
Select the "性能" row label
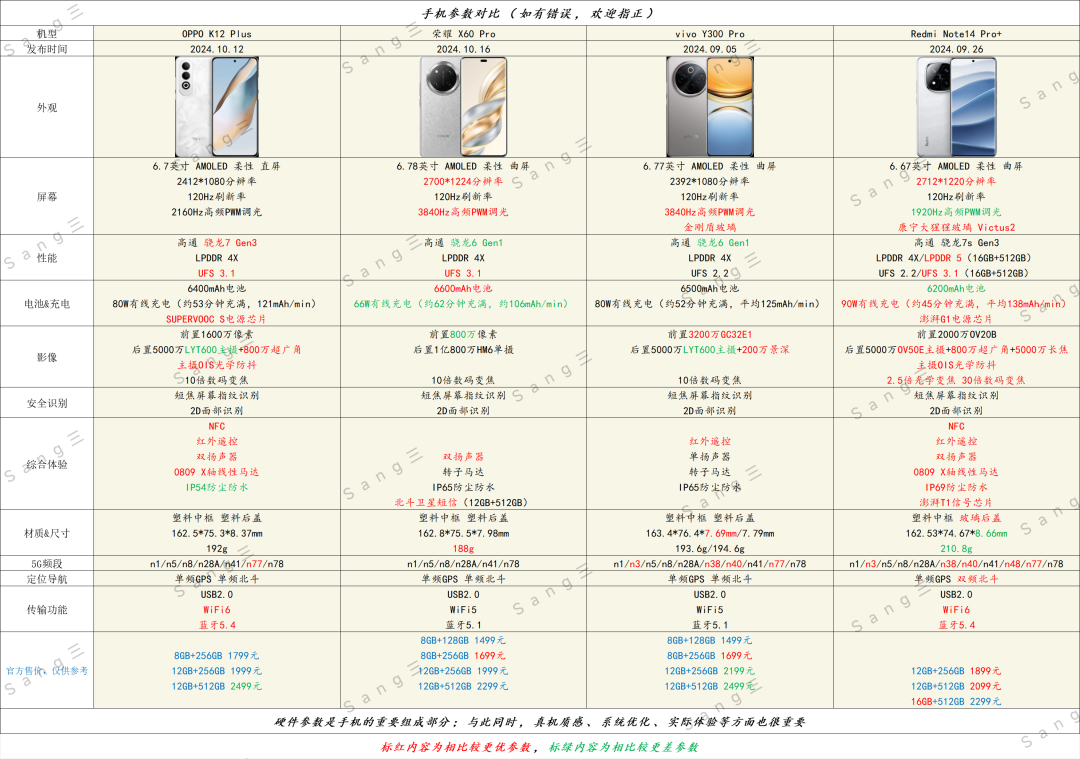(47, 258)
